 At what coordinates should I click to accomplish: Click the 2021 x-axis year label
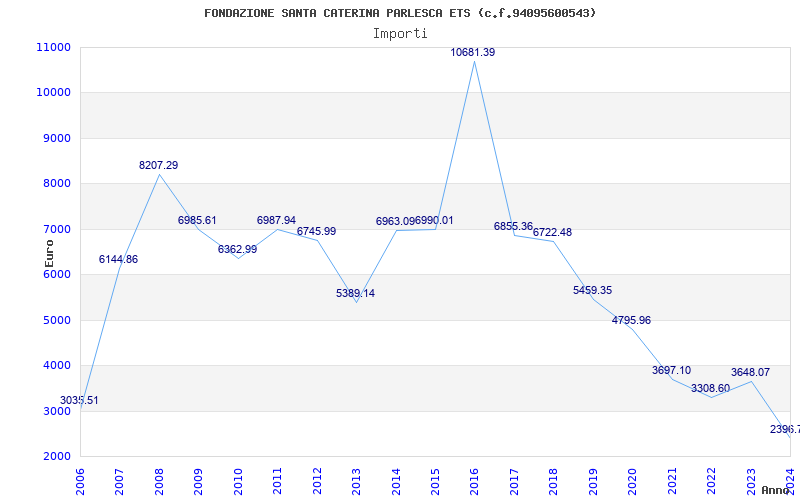pyautogui.click(x=671, y=482)
